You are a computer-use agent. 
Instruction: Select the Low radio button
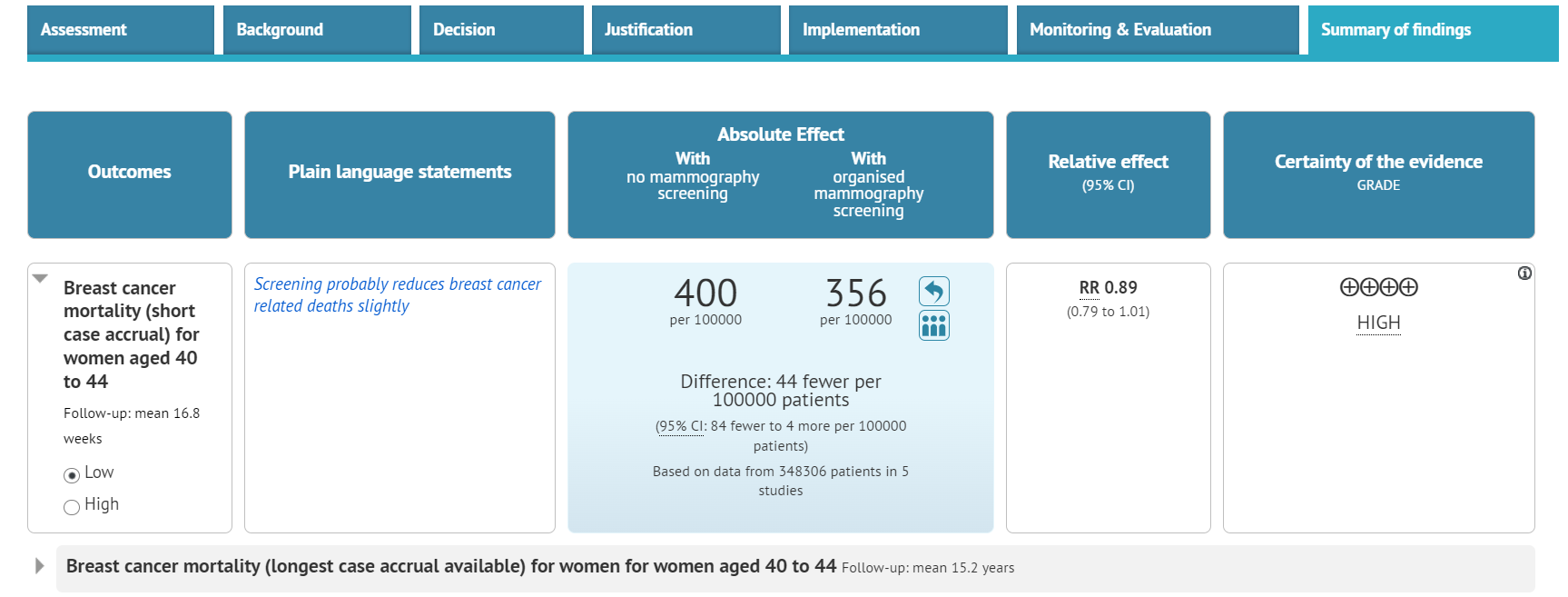coord(71,473)
